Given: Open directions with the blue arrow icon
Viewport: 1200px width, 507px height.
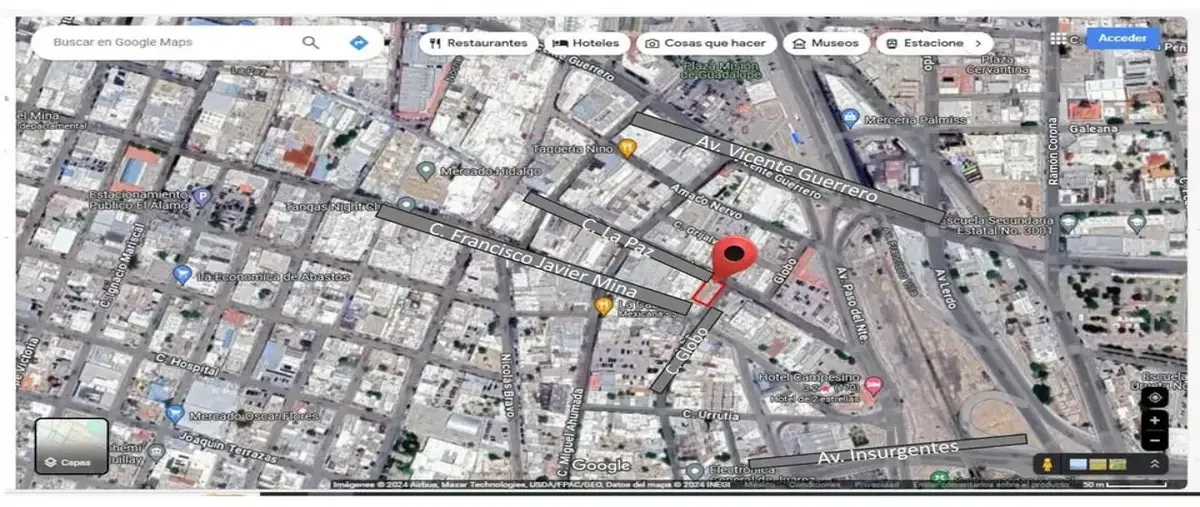Looking at the screenshot, I should pyautogui.click(x=359, y=42).
